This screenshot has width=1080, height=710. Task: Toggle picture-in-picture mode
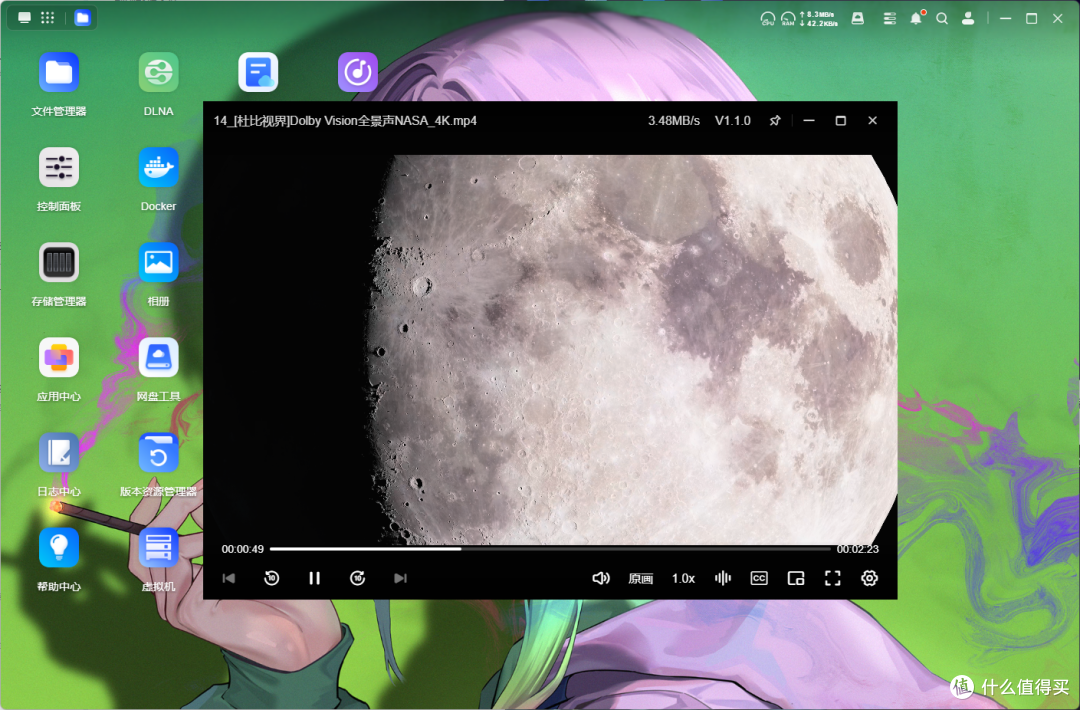[x=796, y=578]
